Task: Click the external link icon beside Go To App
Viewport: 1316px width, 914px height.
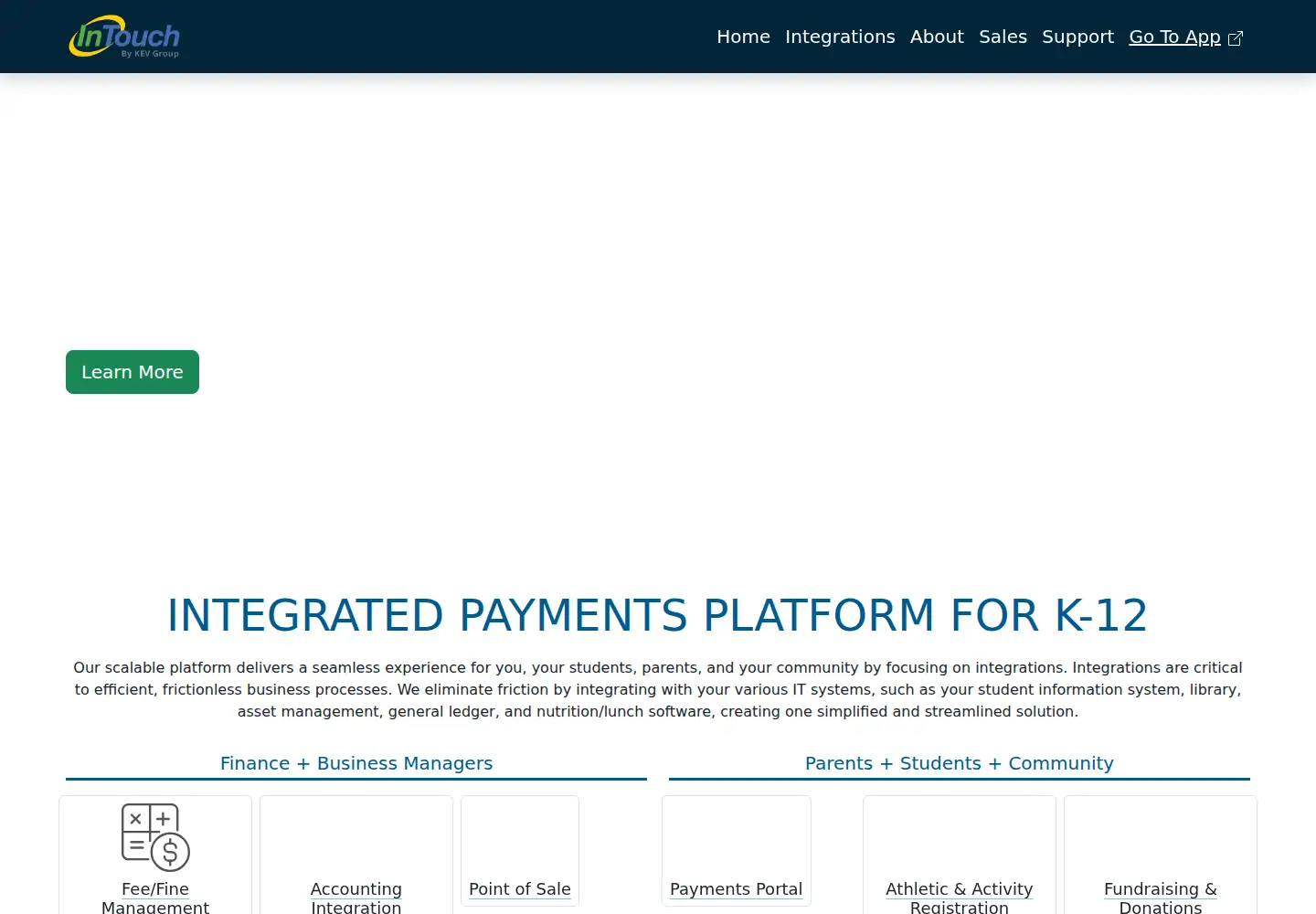Action: pos(1236,38)
